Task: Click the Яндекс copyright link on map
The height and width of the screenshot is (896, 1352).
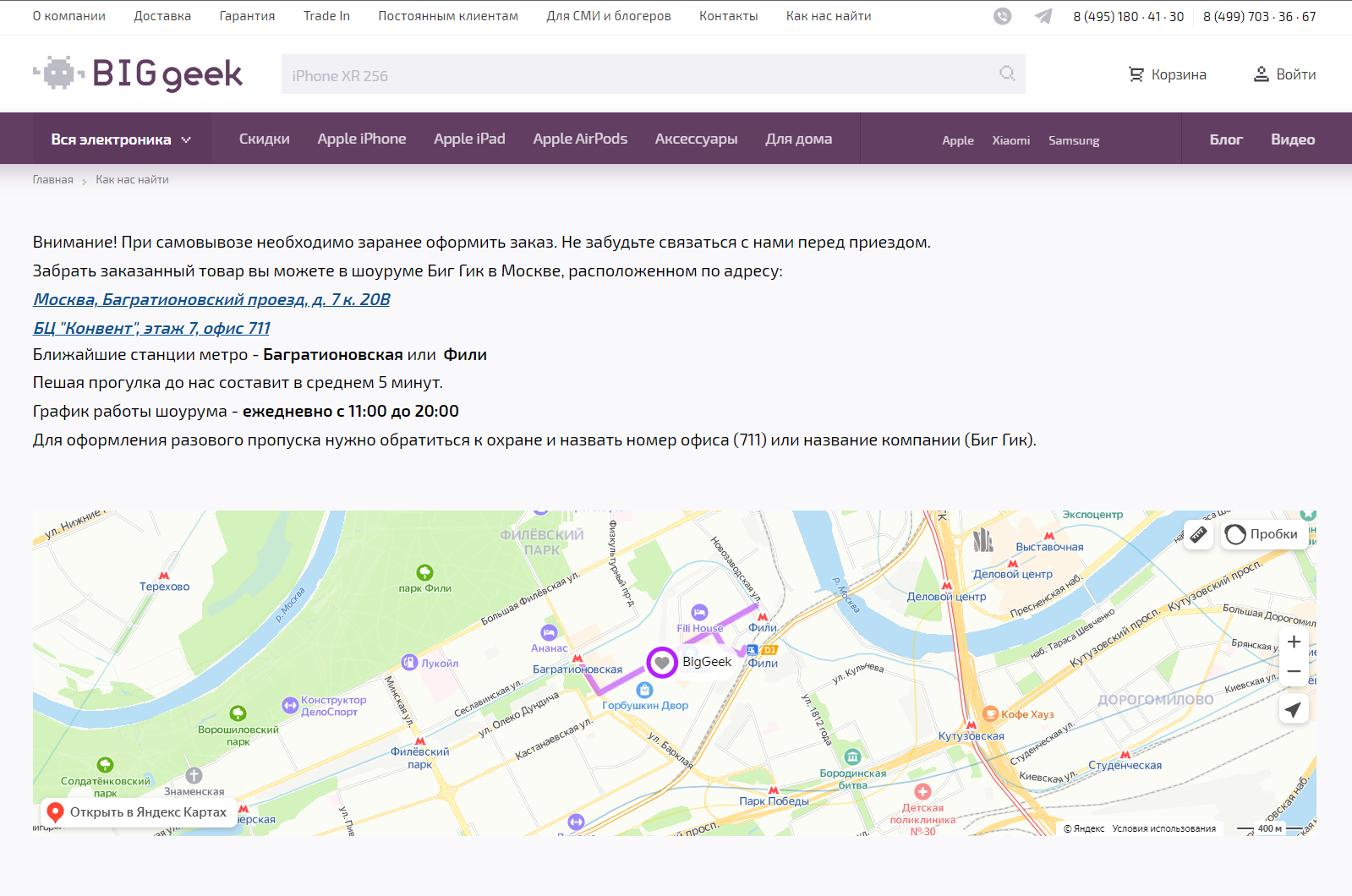Action: pyautogui.click(x=1084, y=828)
